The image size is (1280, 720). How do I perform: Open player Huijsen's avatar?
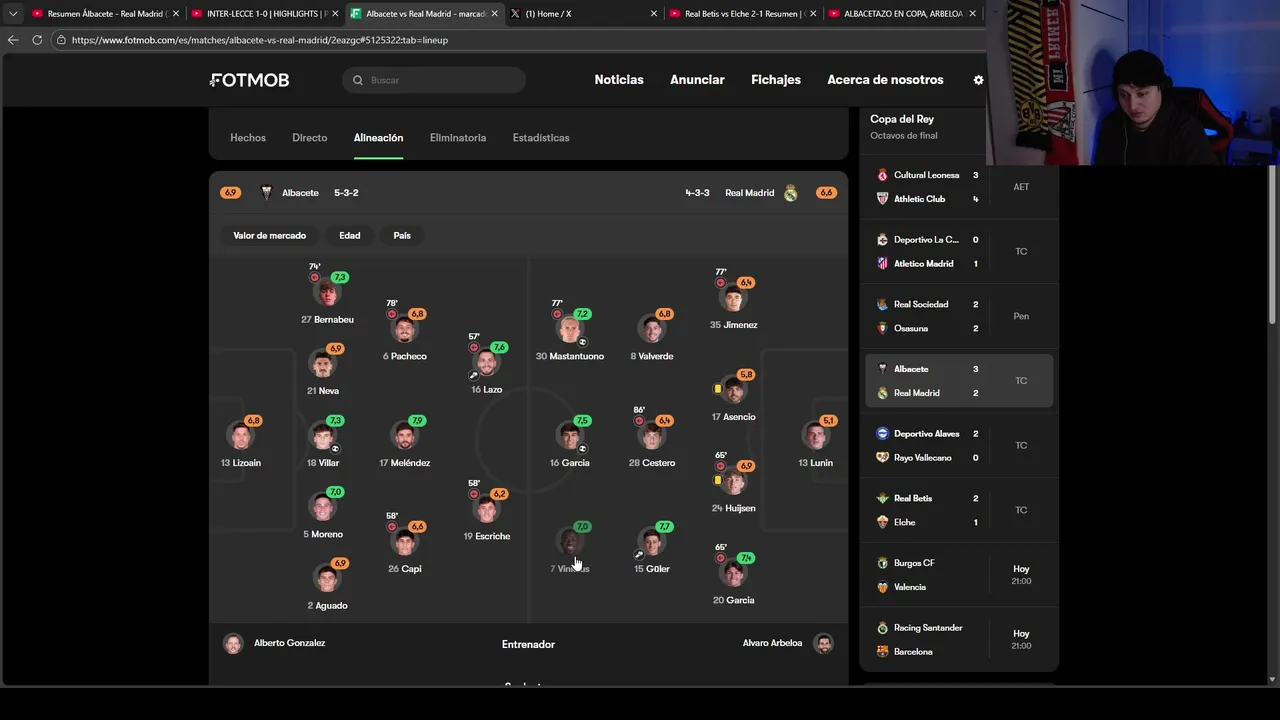point(734,482)
